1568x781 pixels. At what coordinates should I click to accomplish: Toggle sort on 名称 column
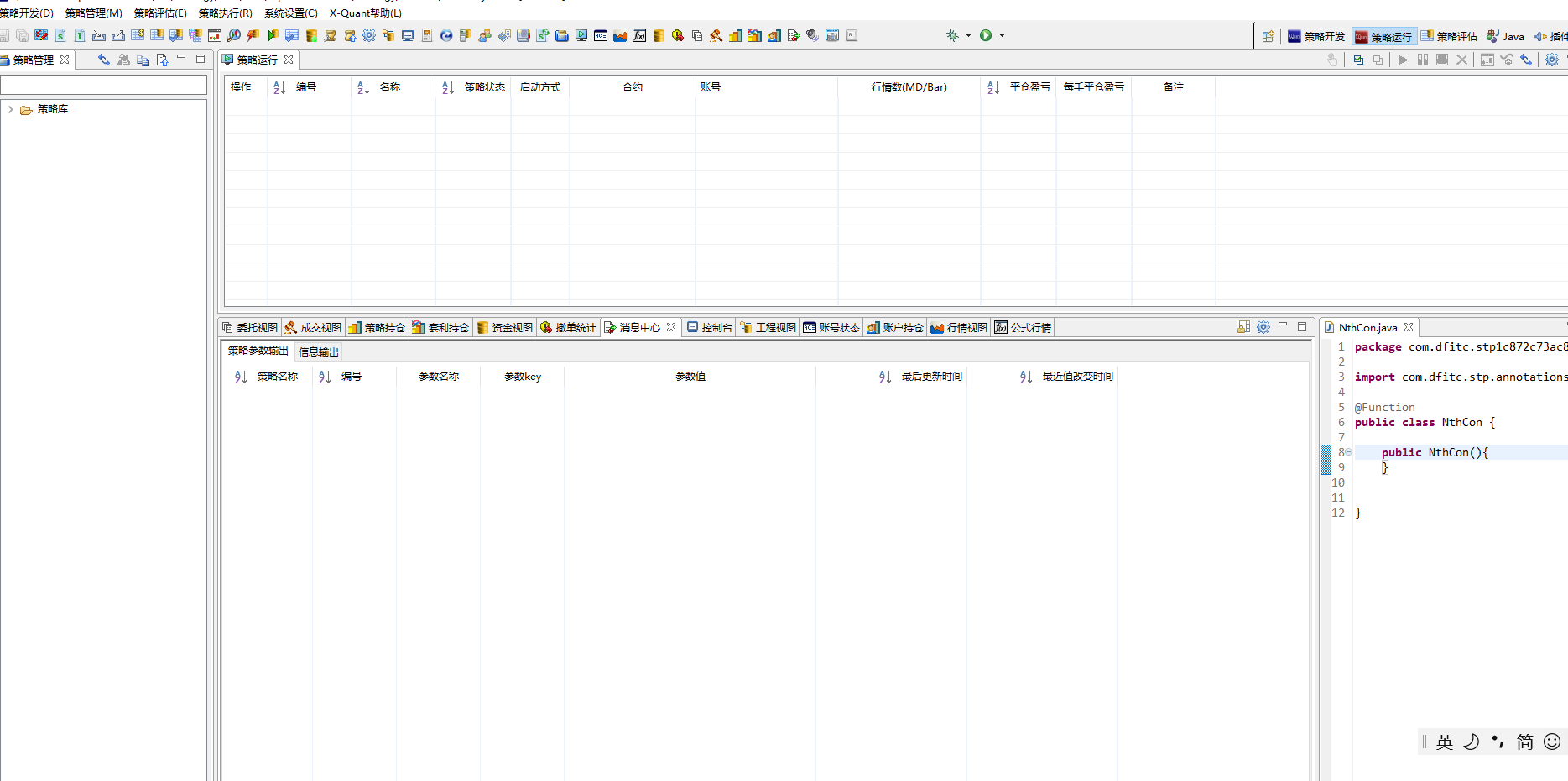pos(363,87)
